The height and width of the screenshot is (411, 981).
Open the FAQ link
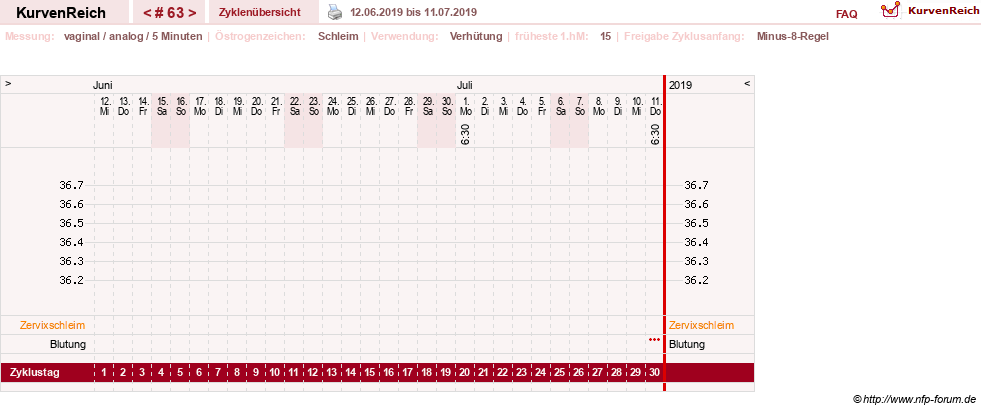(x=846, y=14)
